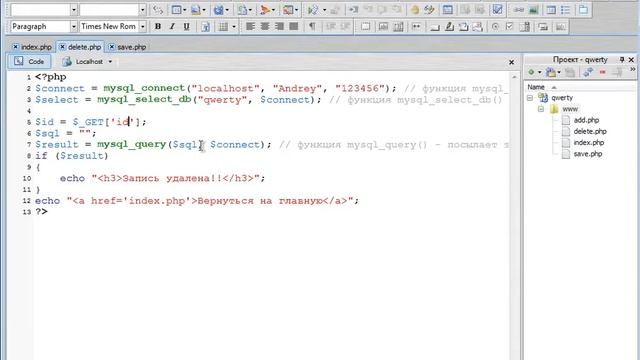Click the blue globe browser icon
This screenshot has width=640, height=360.
[x=219, y=9]
